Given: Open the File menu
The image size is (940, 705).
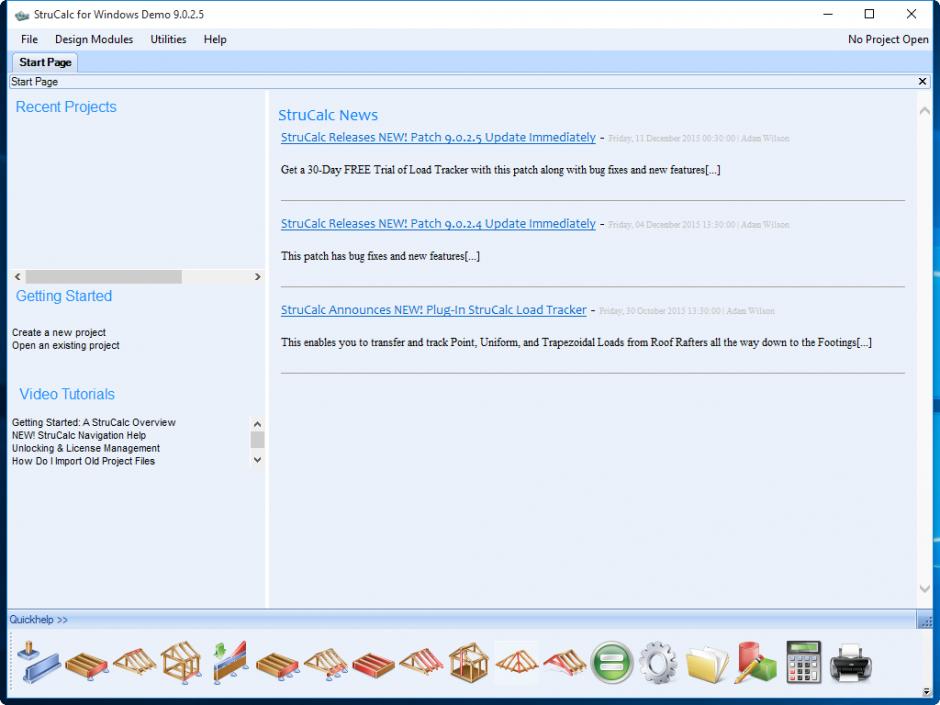Looking at the screenshot, I should (x=29, y=40).
